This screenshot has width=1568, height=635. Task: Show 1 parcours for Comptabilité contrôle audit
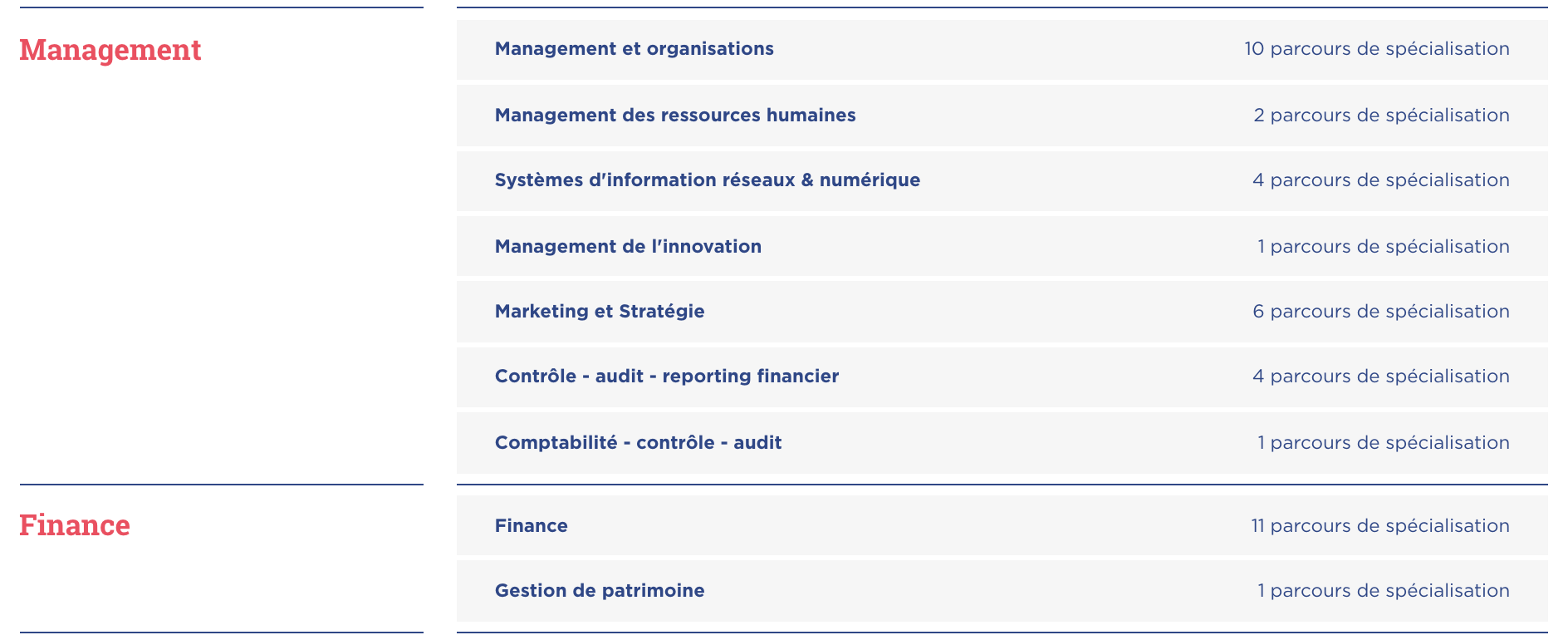tap(1383, 443)
